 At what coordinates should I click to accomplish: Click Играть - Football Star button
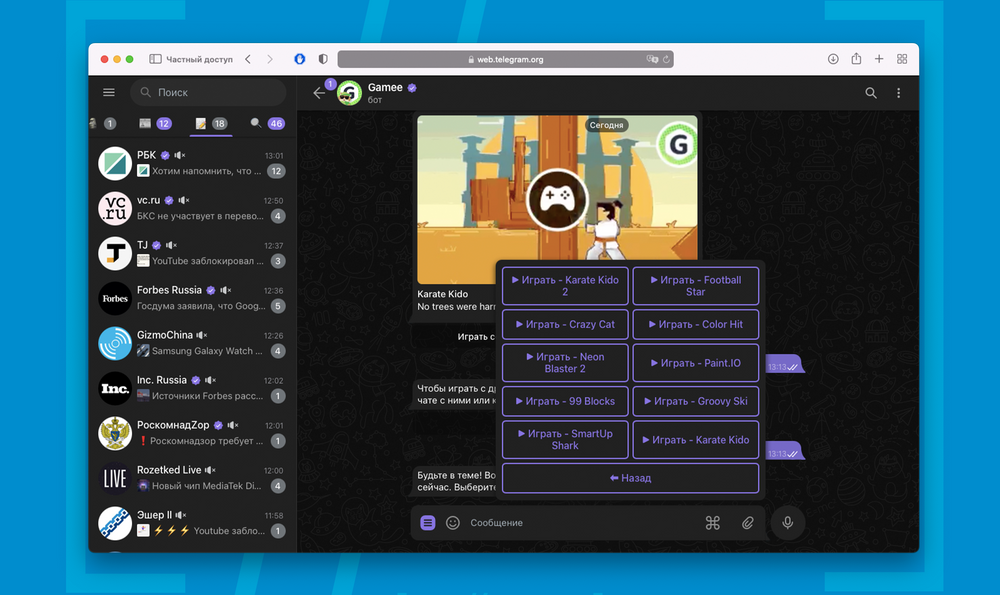pos(696,286)
